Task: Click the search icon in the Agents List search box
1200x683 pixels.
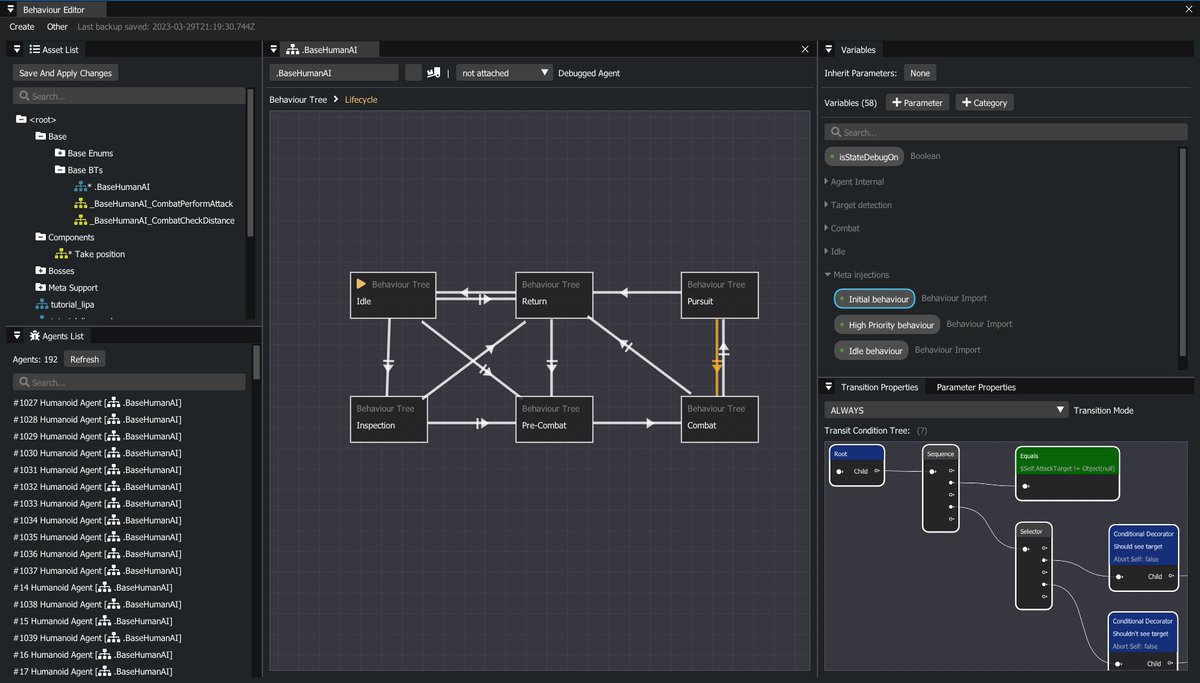Action: coord(24,382)
